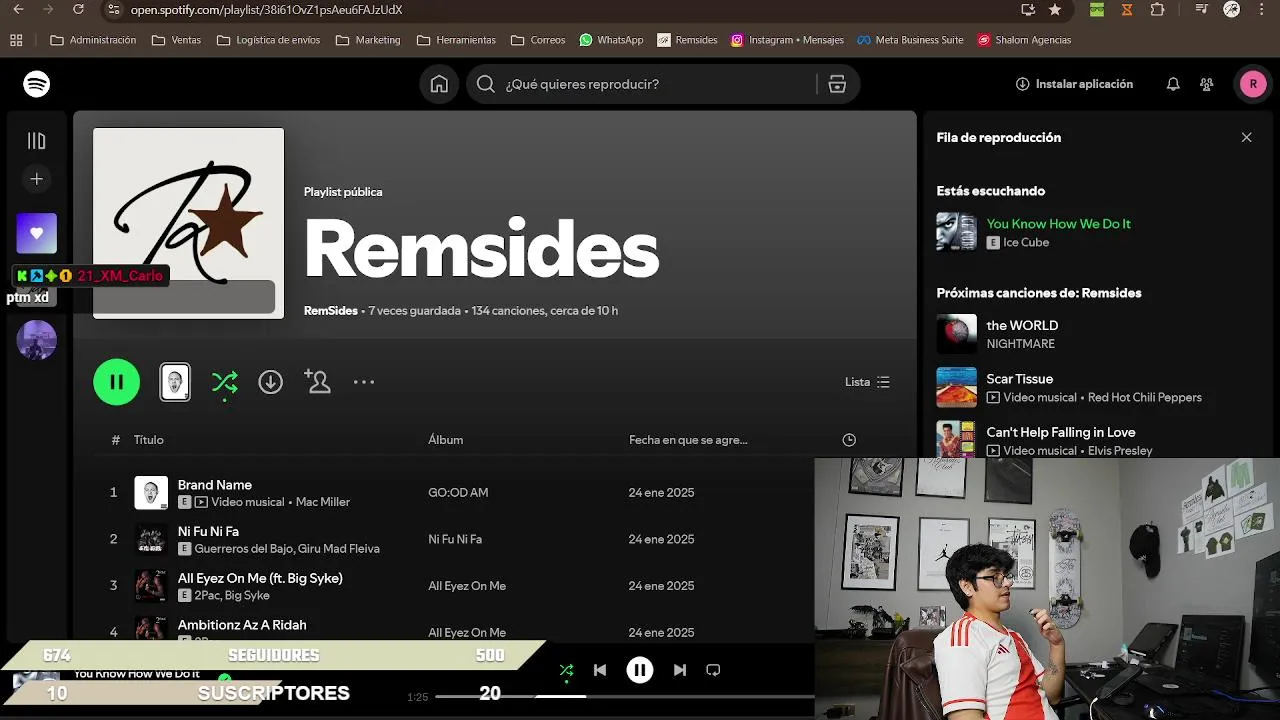This screenshot has height=720, width=1280.
Task: Open the Marketing bookmarks folder
Action: click(368, 40)
